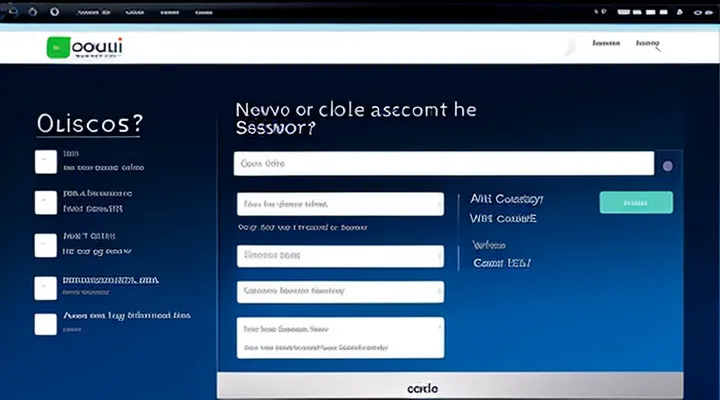Tick the second checkbox in left list
Image resolution: width=720 pixels, height=400 pixels.
[46, 202]
